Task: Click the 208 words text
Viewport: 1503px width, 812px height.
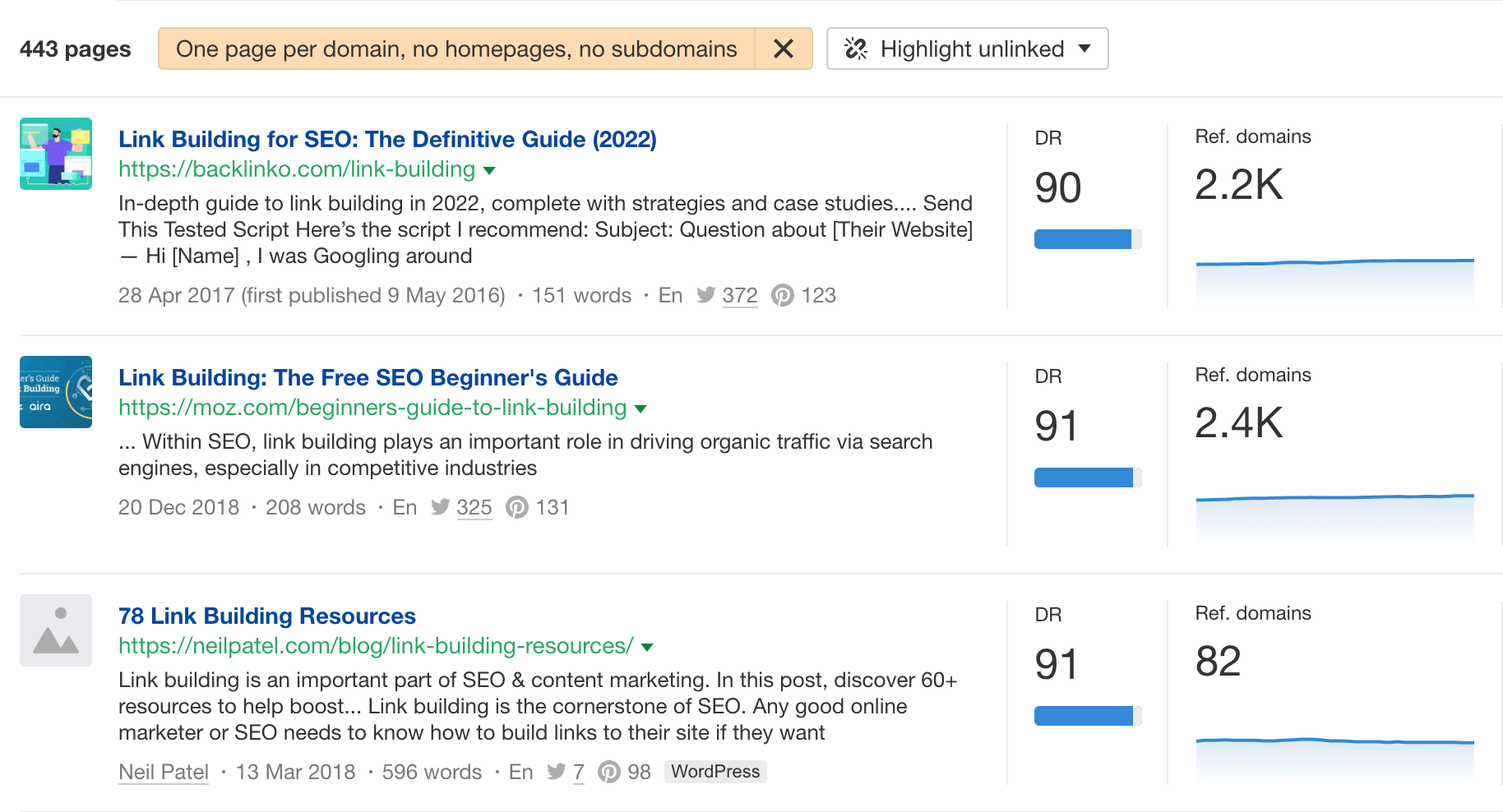Action: [316, 507]
